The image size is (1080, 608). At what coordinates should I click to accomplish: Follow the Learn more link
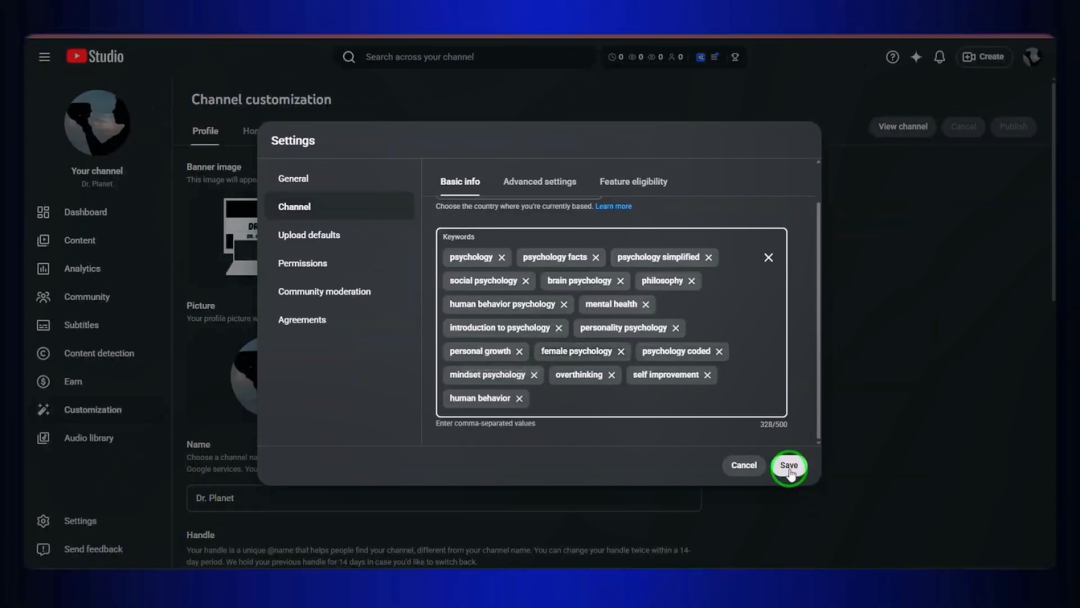tap(613, 207)
